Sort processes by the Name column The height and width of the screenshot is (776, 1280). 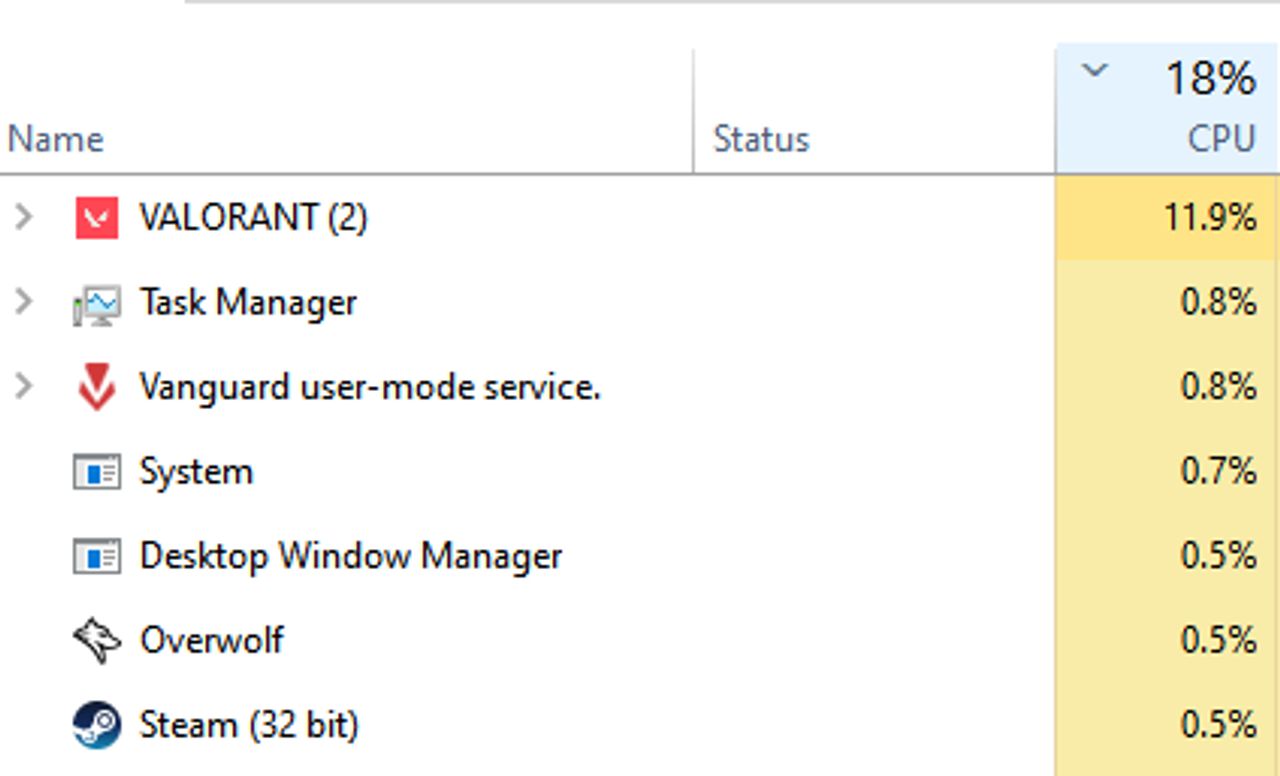click(x=56, y=138)
